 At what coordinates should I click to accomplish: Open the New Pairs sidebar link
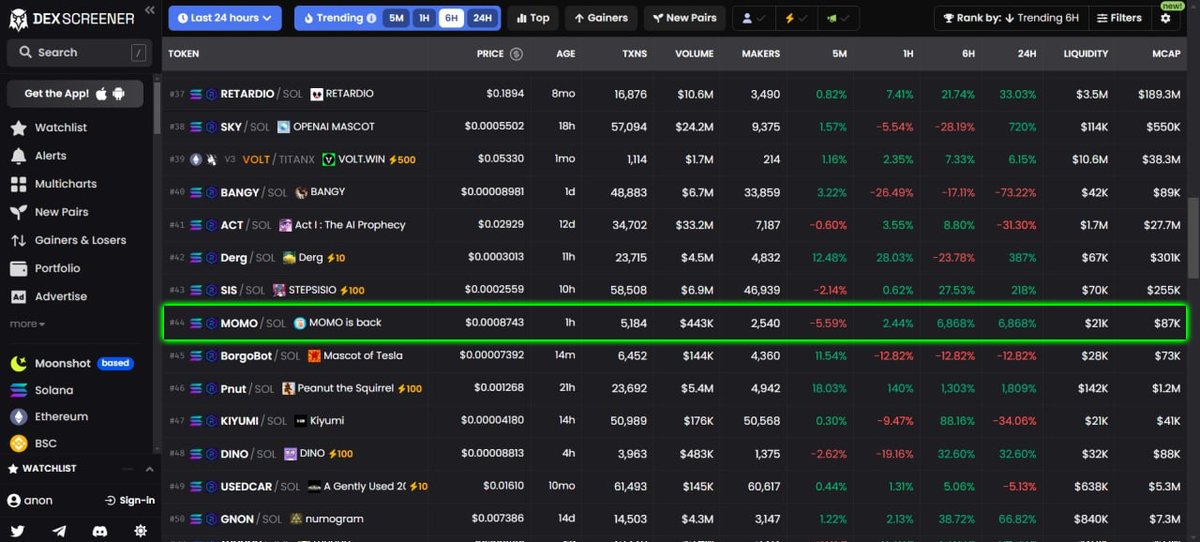tap(61, 212)
